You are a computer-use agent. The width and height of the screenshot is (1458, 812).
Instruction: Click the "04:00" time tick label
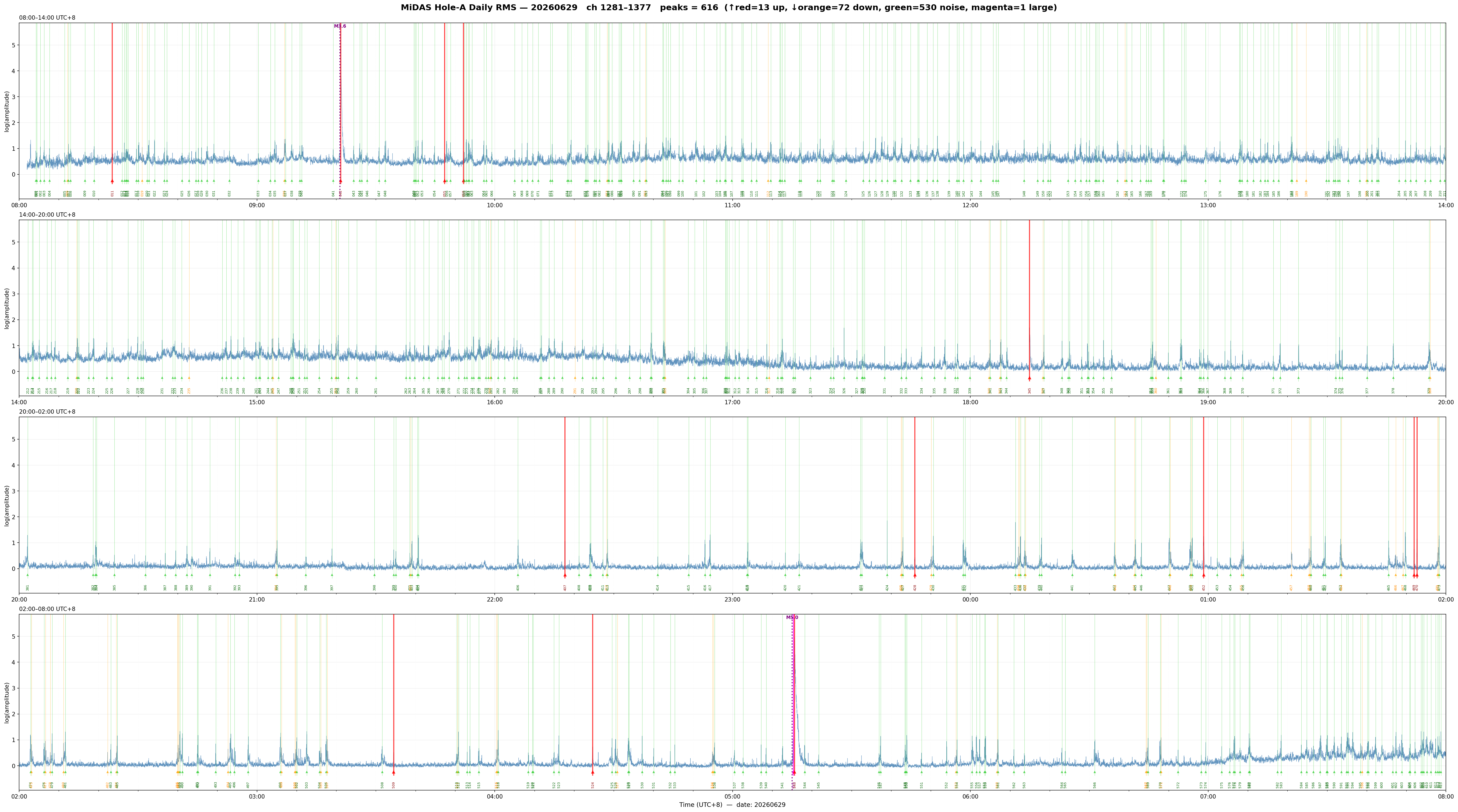pyautogui.click(x=495, y=797)
